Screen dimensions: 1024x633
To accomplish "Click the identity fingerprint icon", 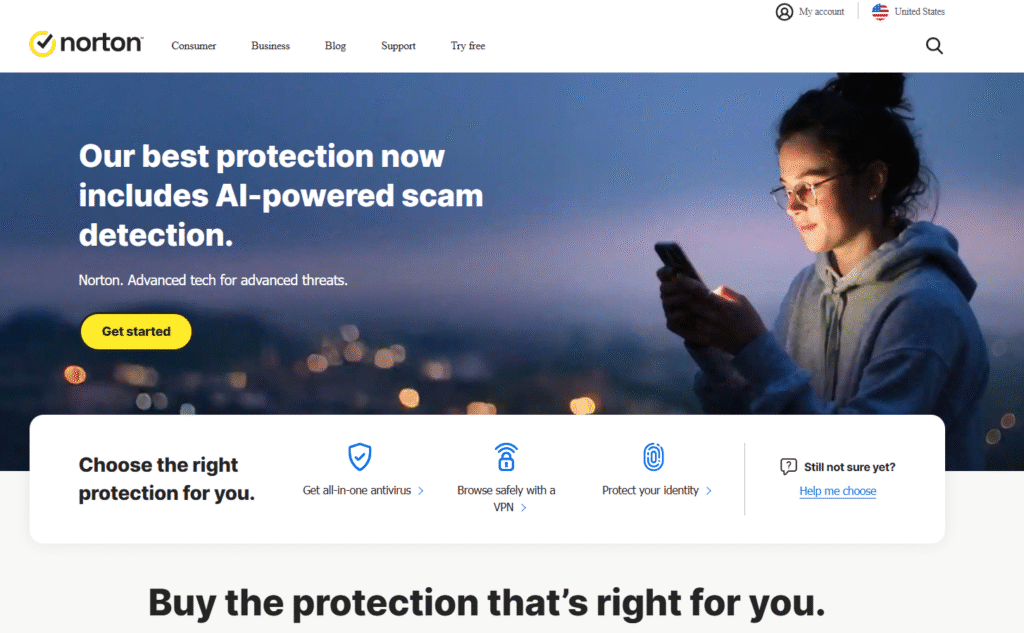I will pos(653,457).
